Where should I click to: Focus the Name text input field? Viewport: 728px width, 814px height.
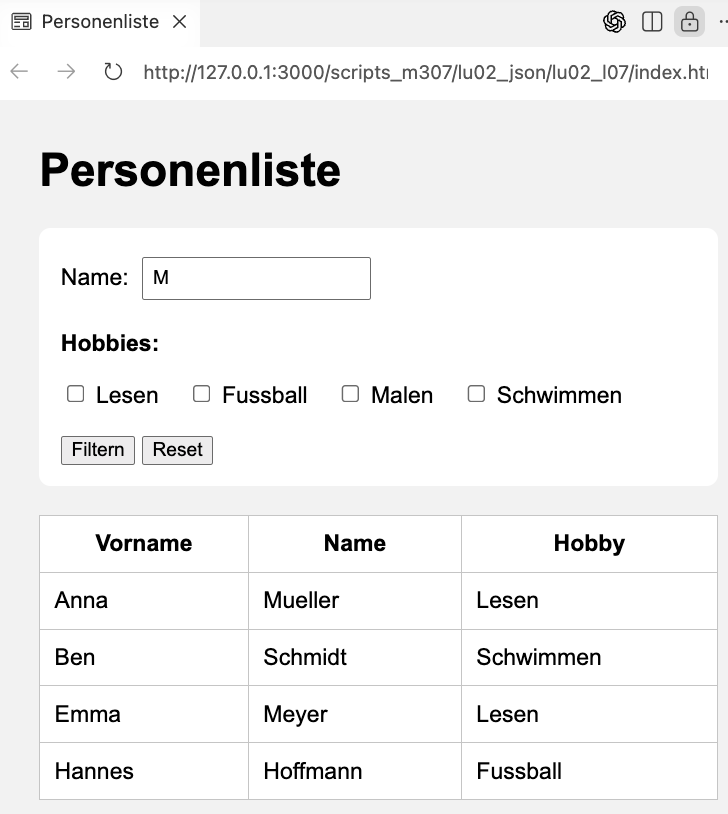(256, 278)
